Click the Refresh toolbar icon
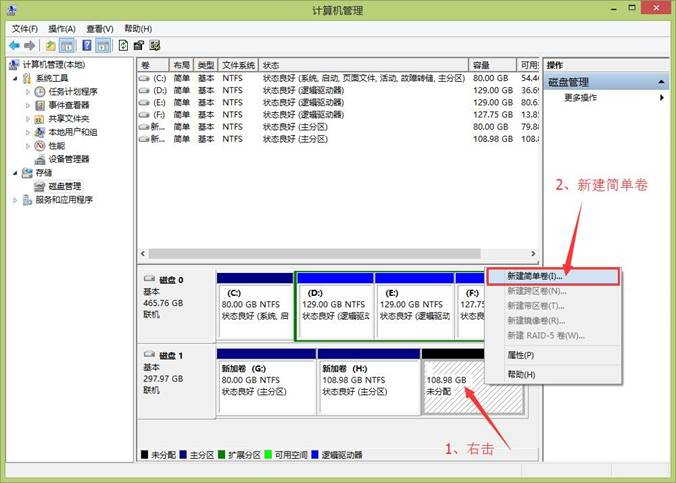Image resolution: width=676 pixels, height=483 pixels. (x=123, y=45)
